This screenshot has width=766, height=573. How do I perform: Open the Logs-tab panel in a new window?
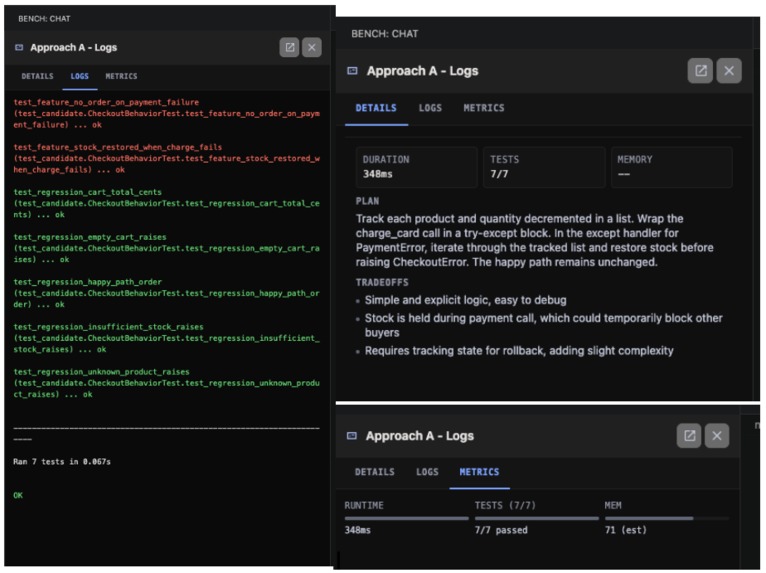289,47
